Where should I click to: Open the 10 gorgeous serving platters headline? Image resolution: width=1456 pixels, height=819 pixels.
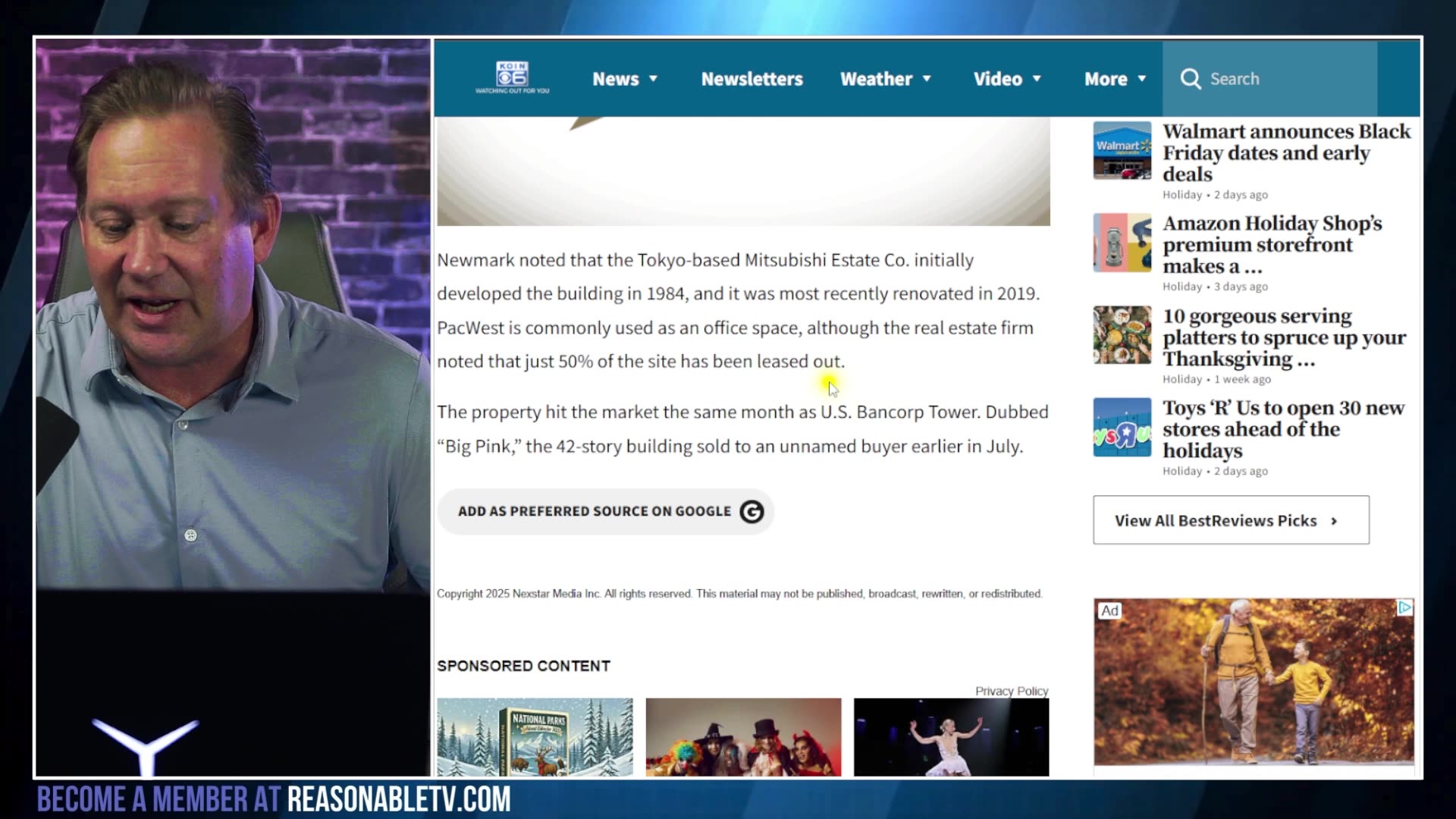click(1284, 337)
